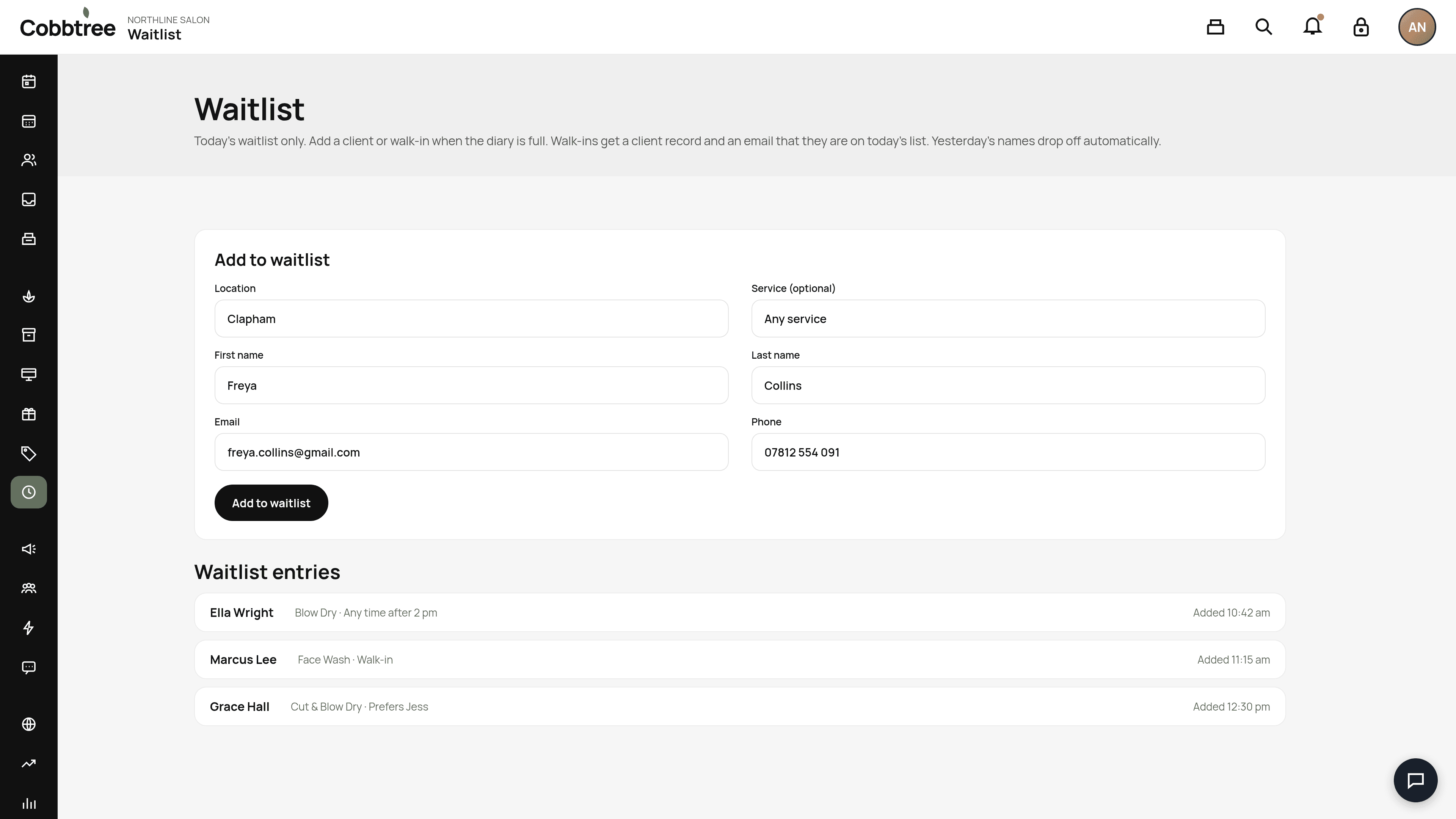Open the megaphone marketing icon in sidebar

coord(29,549)
